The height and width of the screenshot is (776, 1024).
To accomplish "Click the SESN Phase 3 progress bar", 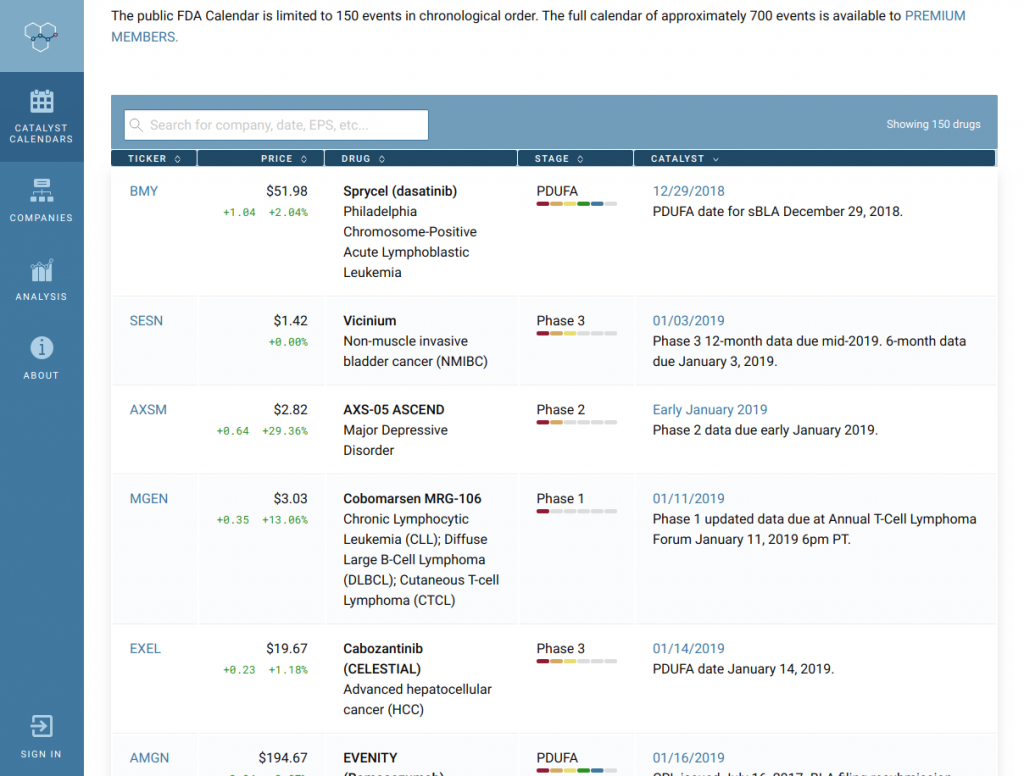I will 577,333.
